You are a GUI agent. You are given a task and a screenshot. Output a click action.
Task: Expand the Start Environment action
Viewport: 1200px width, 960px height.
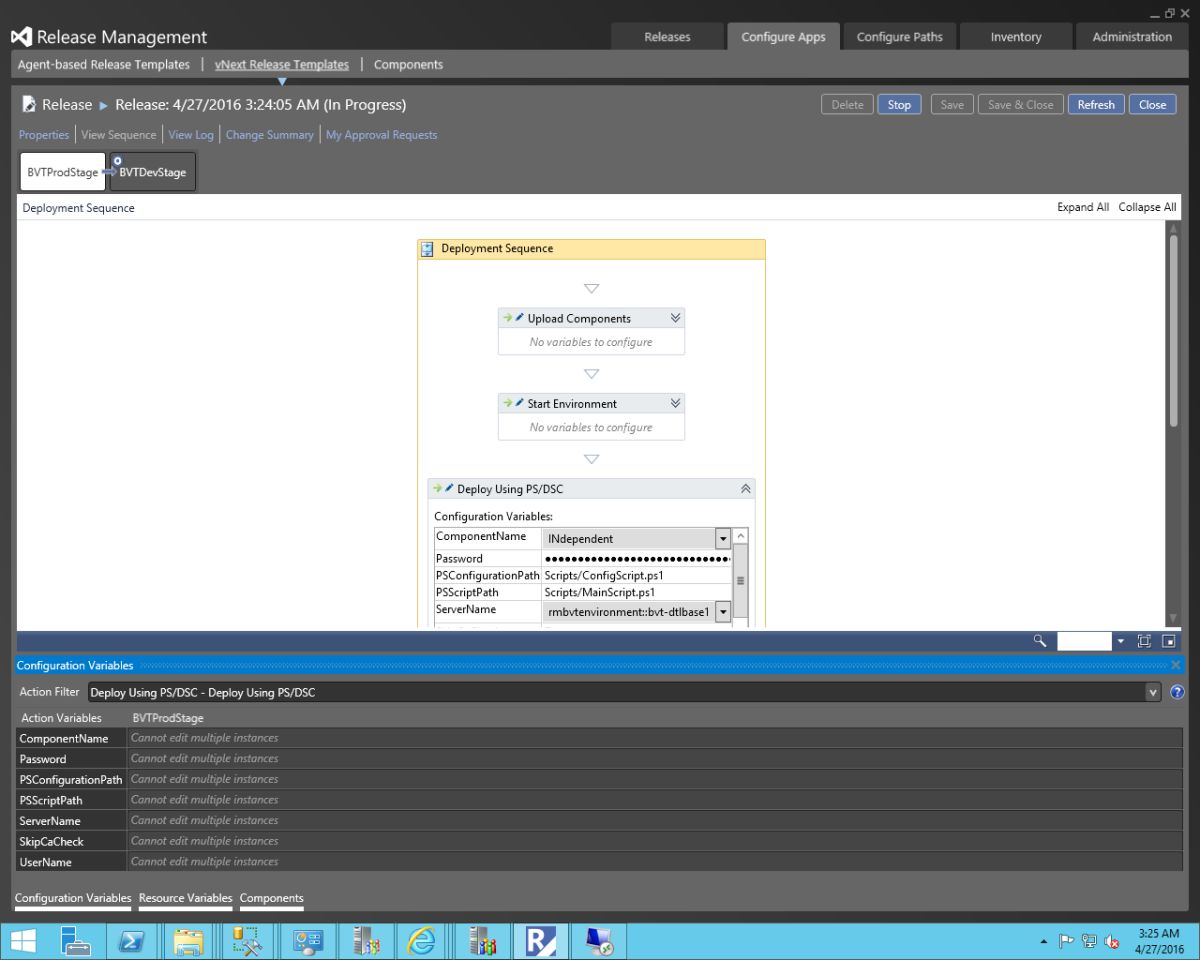click(x=675, y=403)
